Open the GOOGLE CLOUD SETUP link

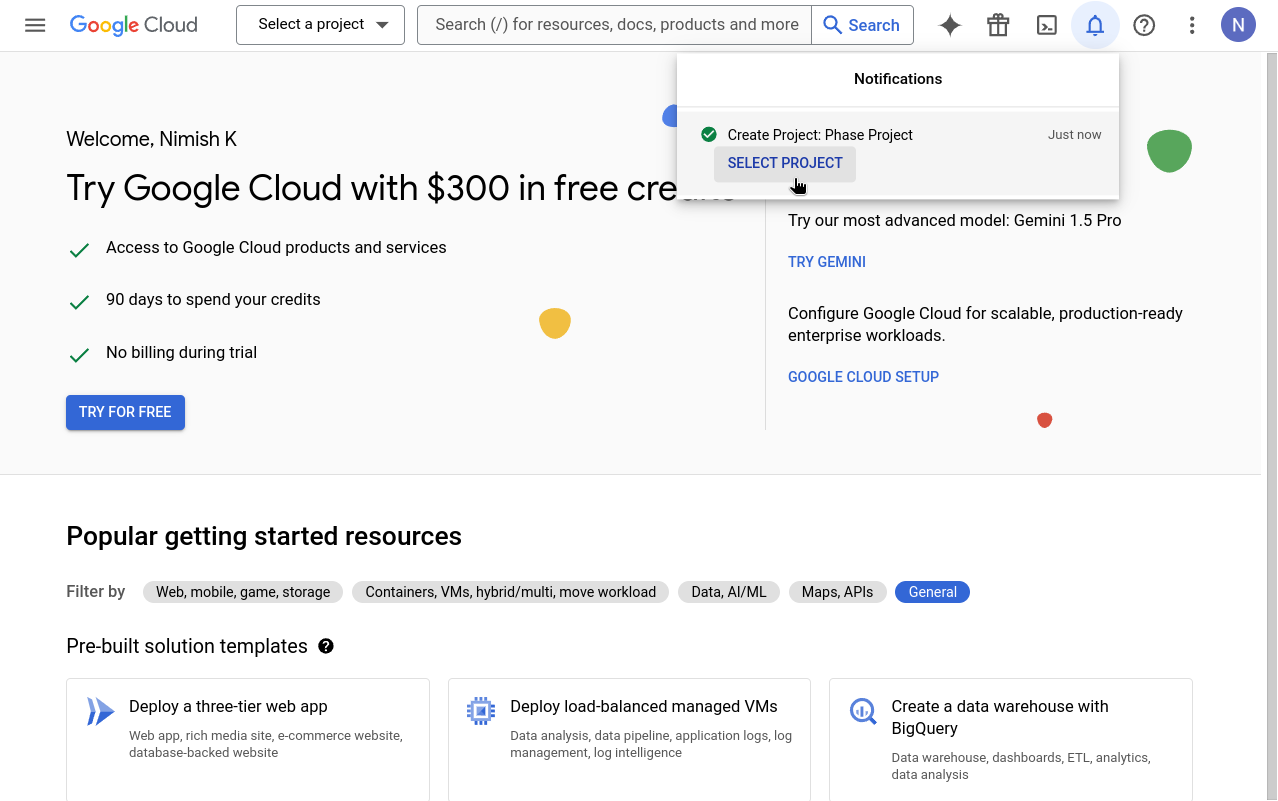pyautogui.click(x=863, y=377)
